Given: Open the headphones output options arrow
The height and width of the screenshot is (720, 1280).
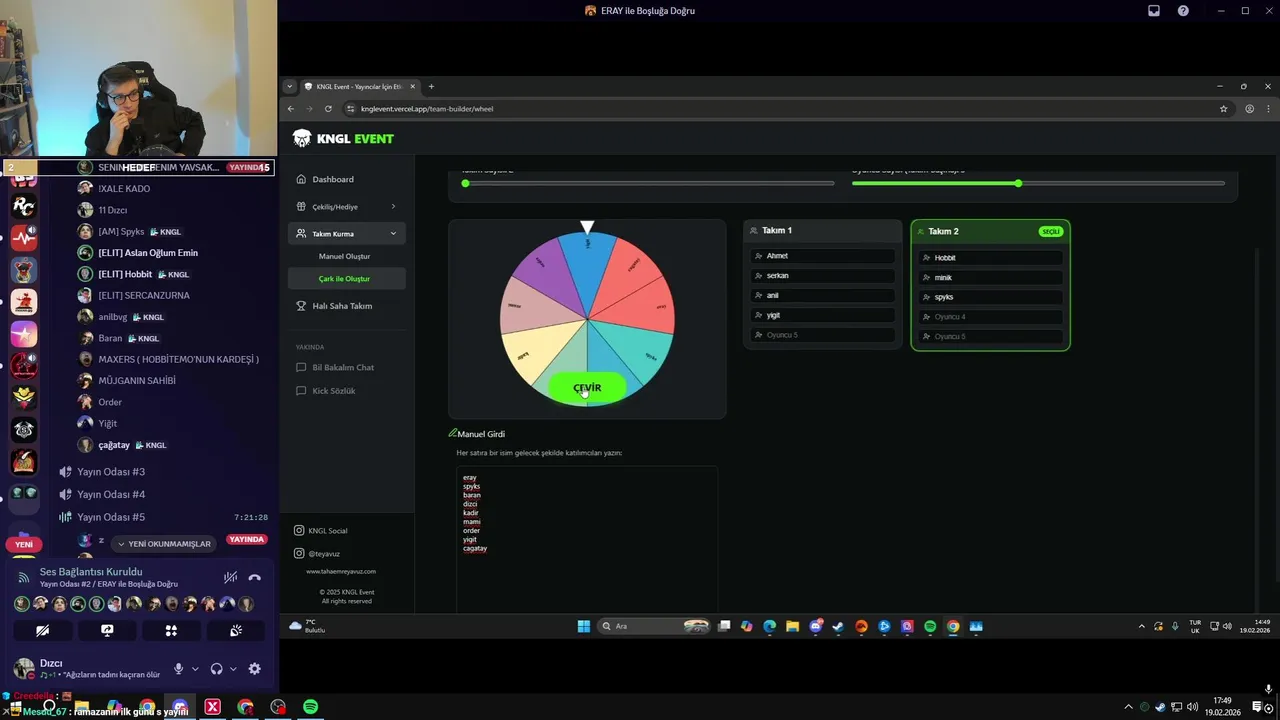Looking at the screenshot, I should tap(233, 669).
